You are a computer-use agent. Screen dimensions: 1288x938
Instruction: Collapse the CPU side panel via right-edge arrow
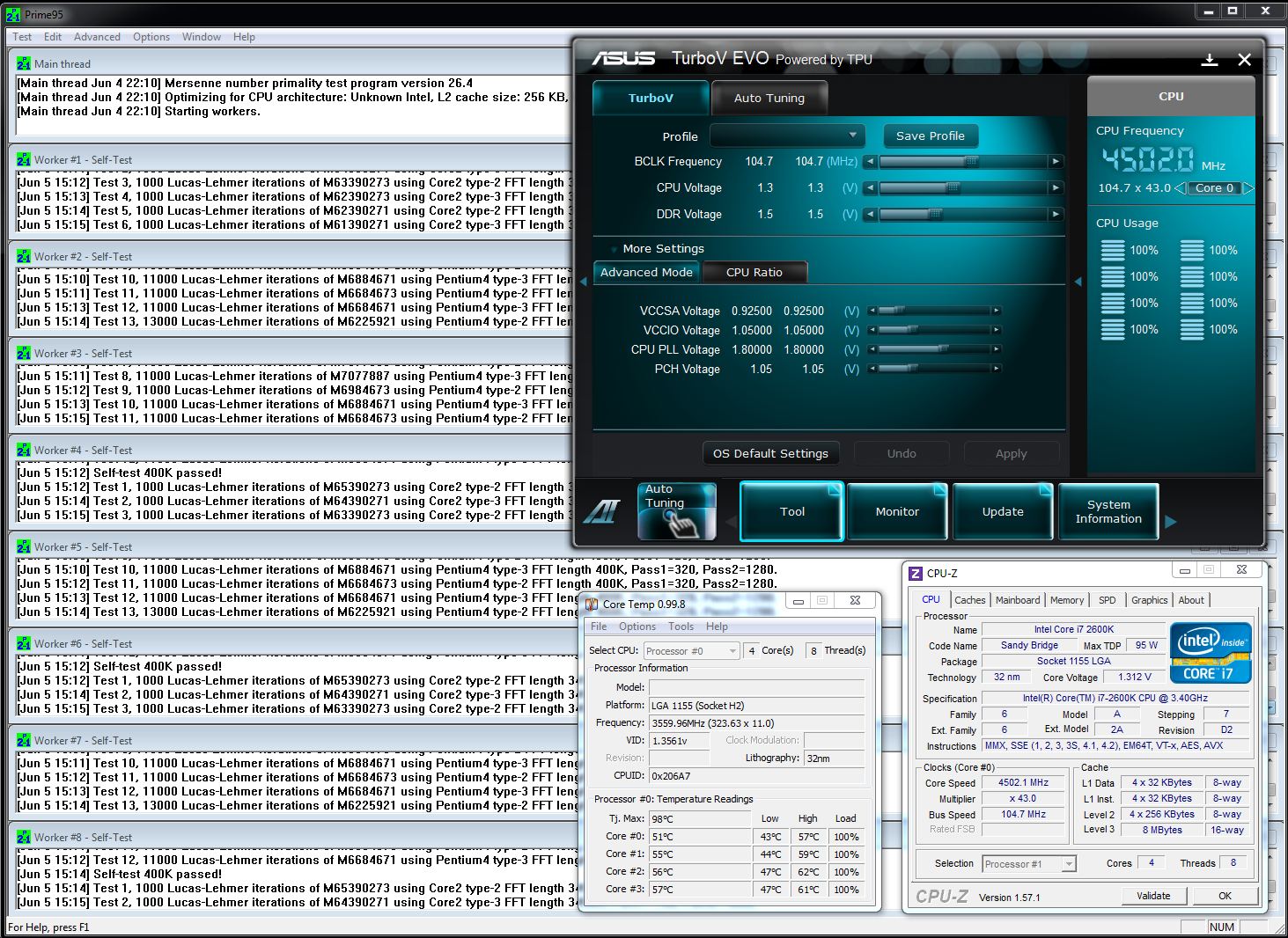point(1078,282)
